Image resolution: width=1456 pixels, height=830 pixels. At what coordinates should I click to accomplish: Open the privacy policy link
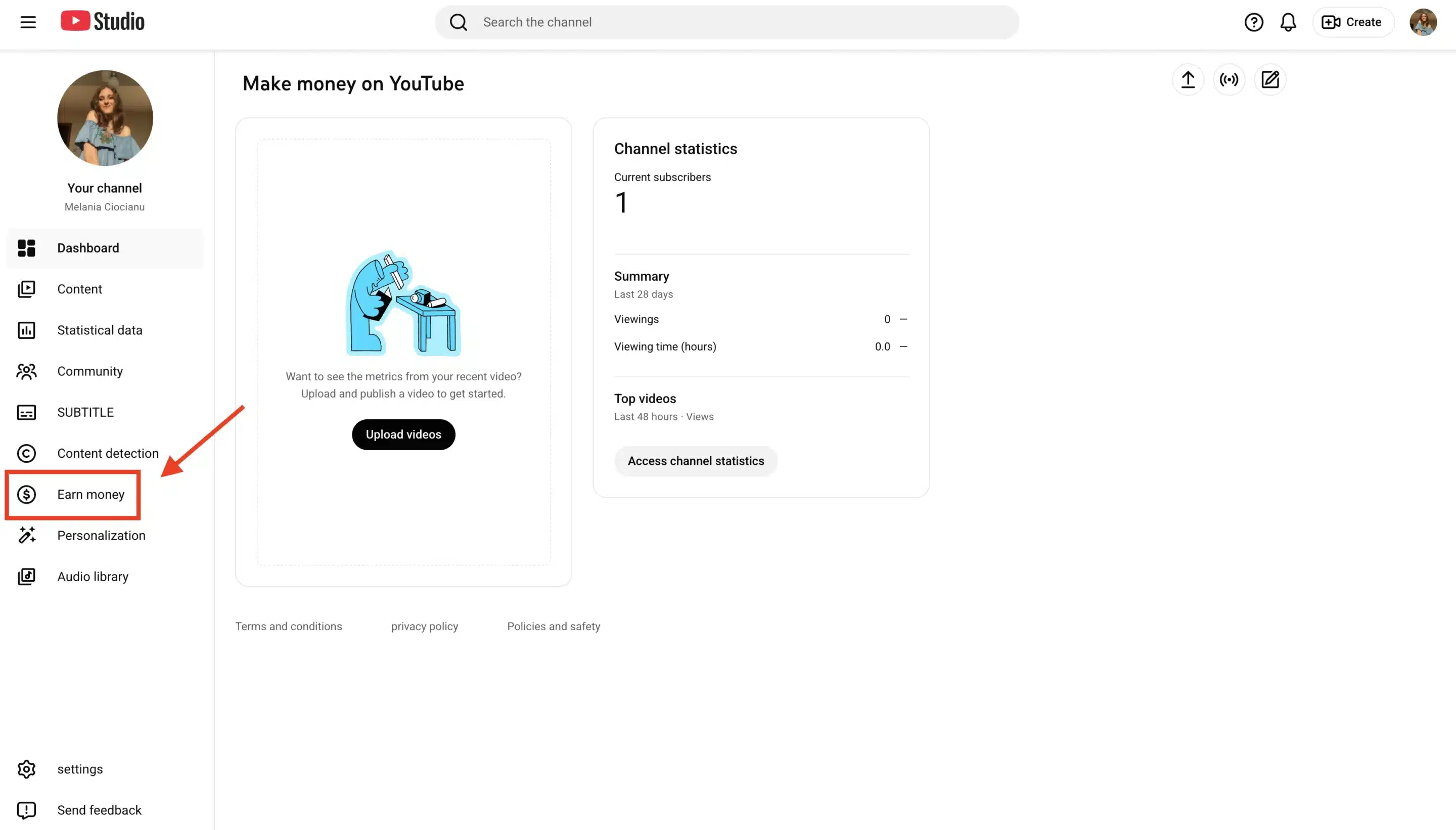[x=424, y=626]
